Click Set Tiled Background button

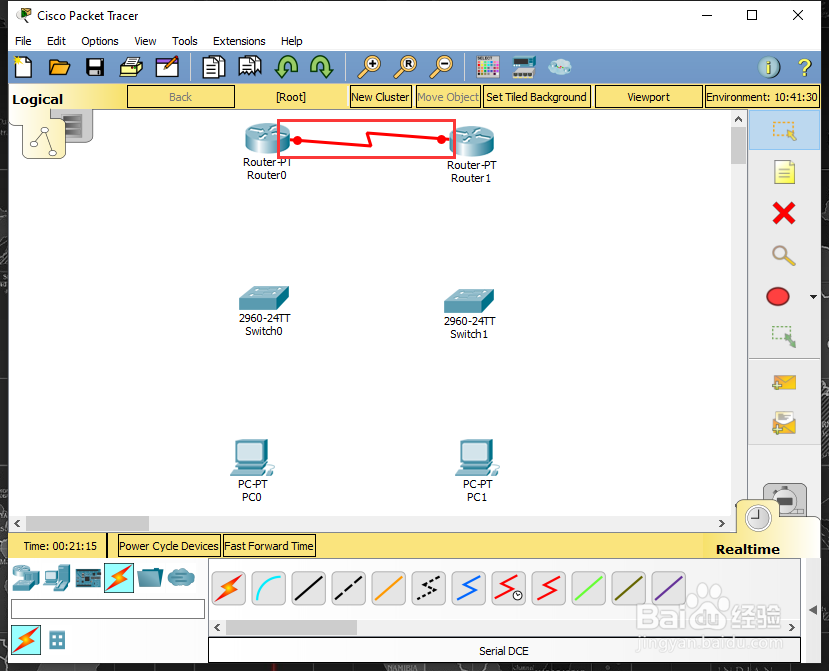click(536, 97)
